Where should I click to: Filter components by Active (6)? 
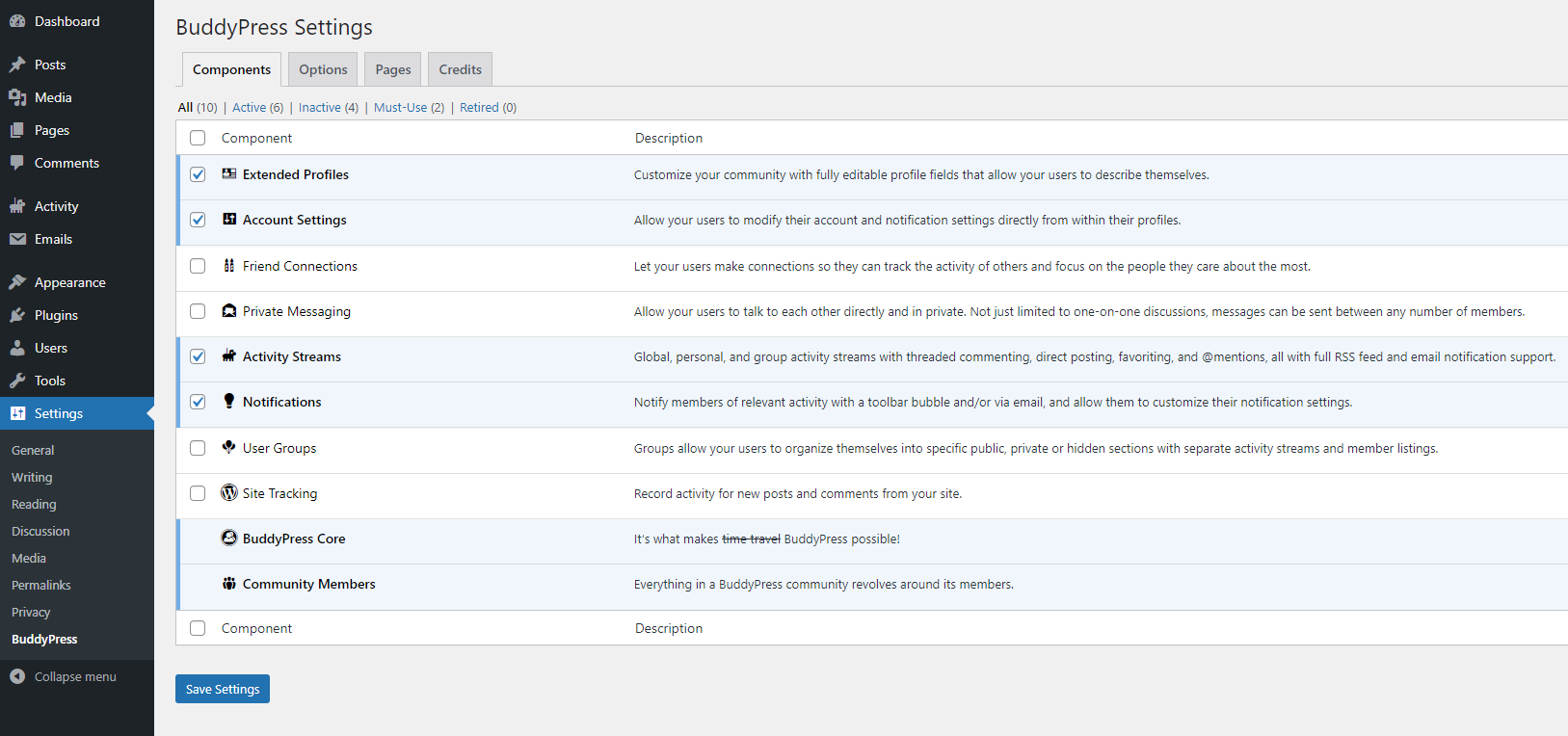coord(257,107)
